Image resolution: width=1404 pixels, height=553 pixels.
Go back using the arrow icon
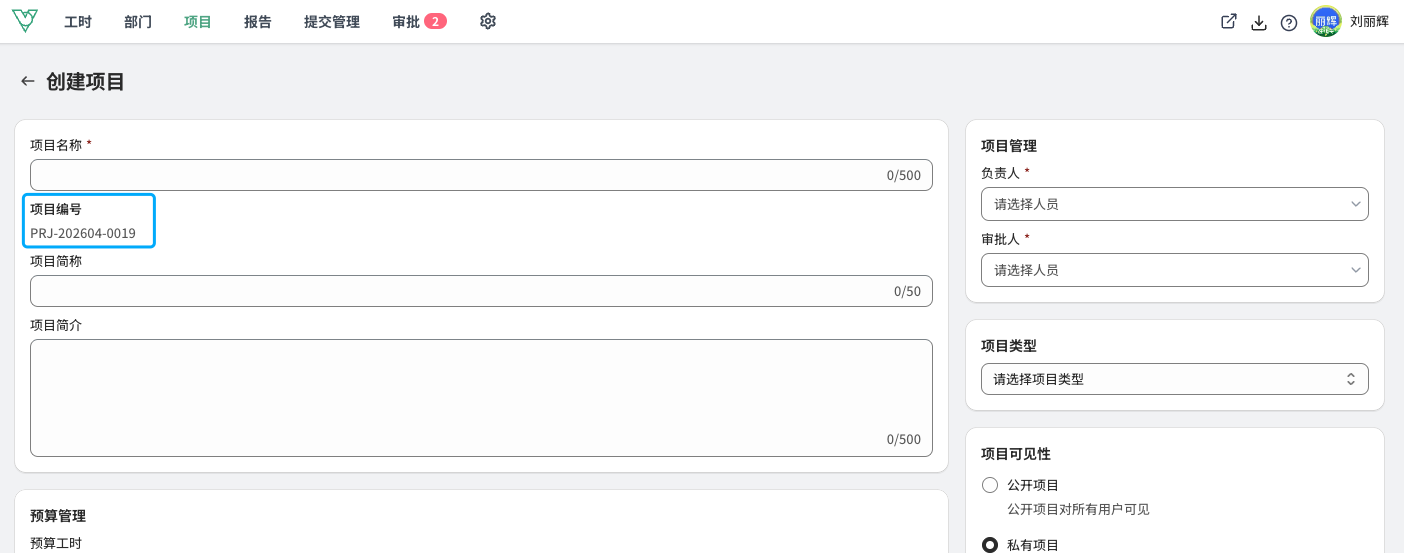[28, 81]
